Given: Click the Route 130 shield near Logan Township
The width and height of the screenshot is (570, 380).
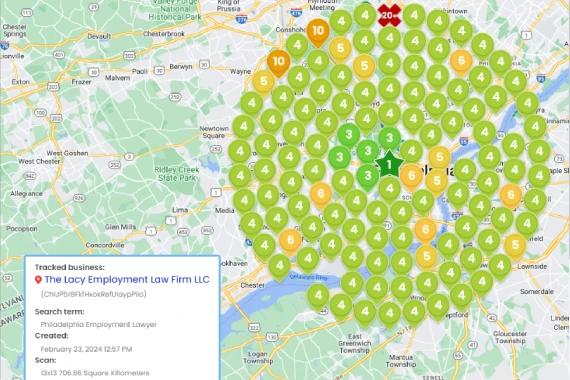Looking at the screenshot, I should pos(271,337).
